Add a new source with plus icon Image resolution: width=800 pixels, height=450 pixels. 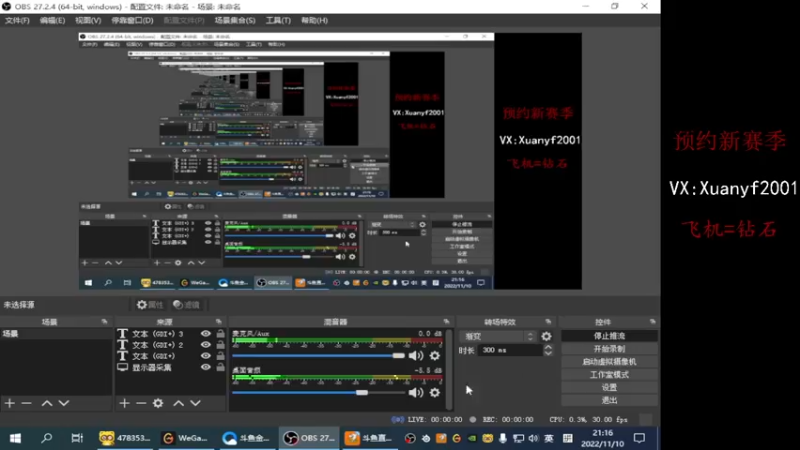coord(124,403)
